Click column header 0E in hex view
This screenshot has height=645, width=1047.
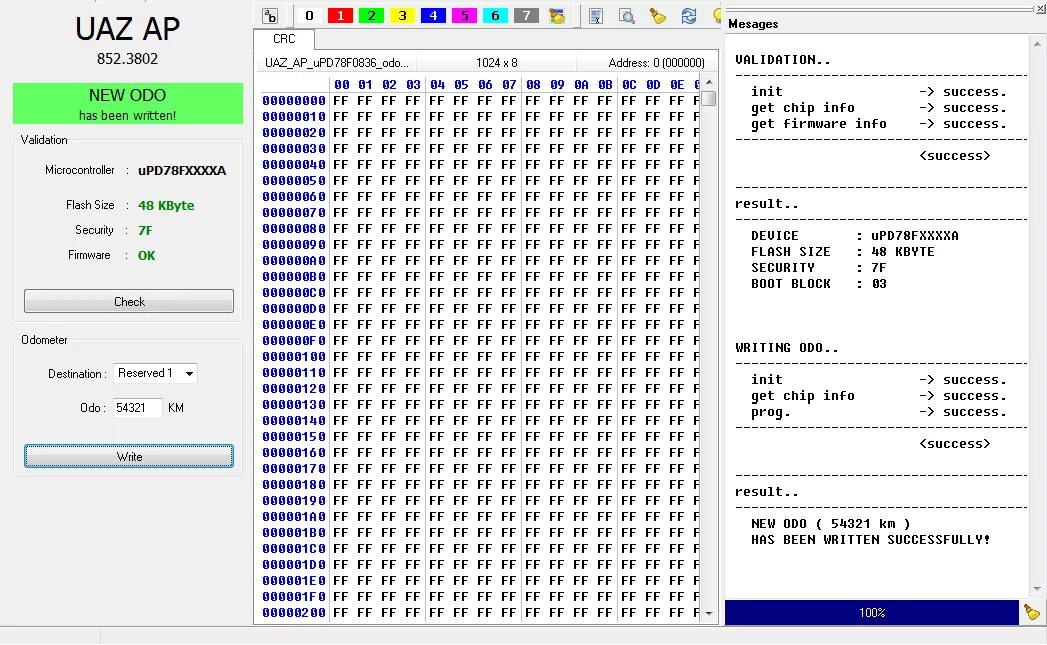coord(677,85)
